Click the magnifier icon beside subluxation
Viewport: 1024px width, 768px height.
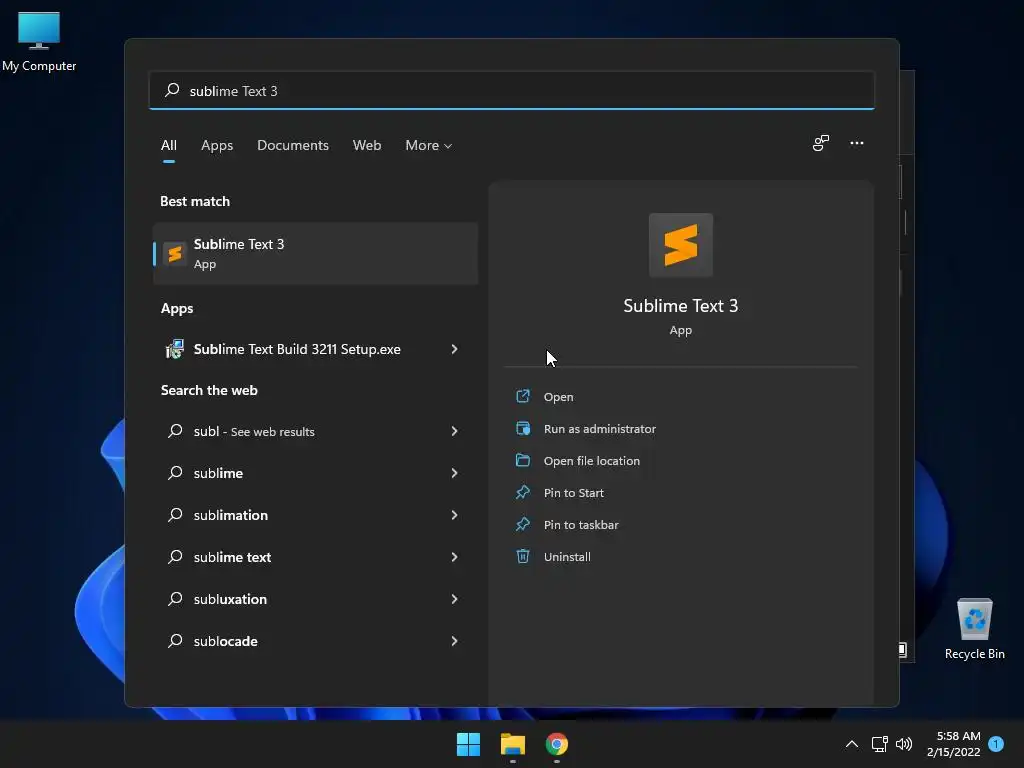(175, 599)
